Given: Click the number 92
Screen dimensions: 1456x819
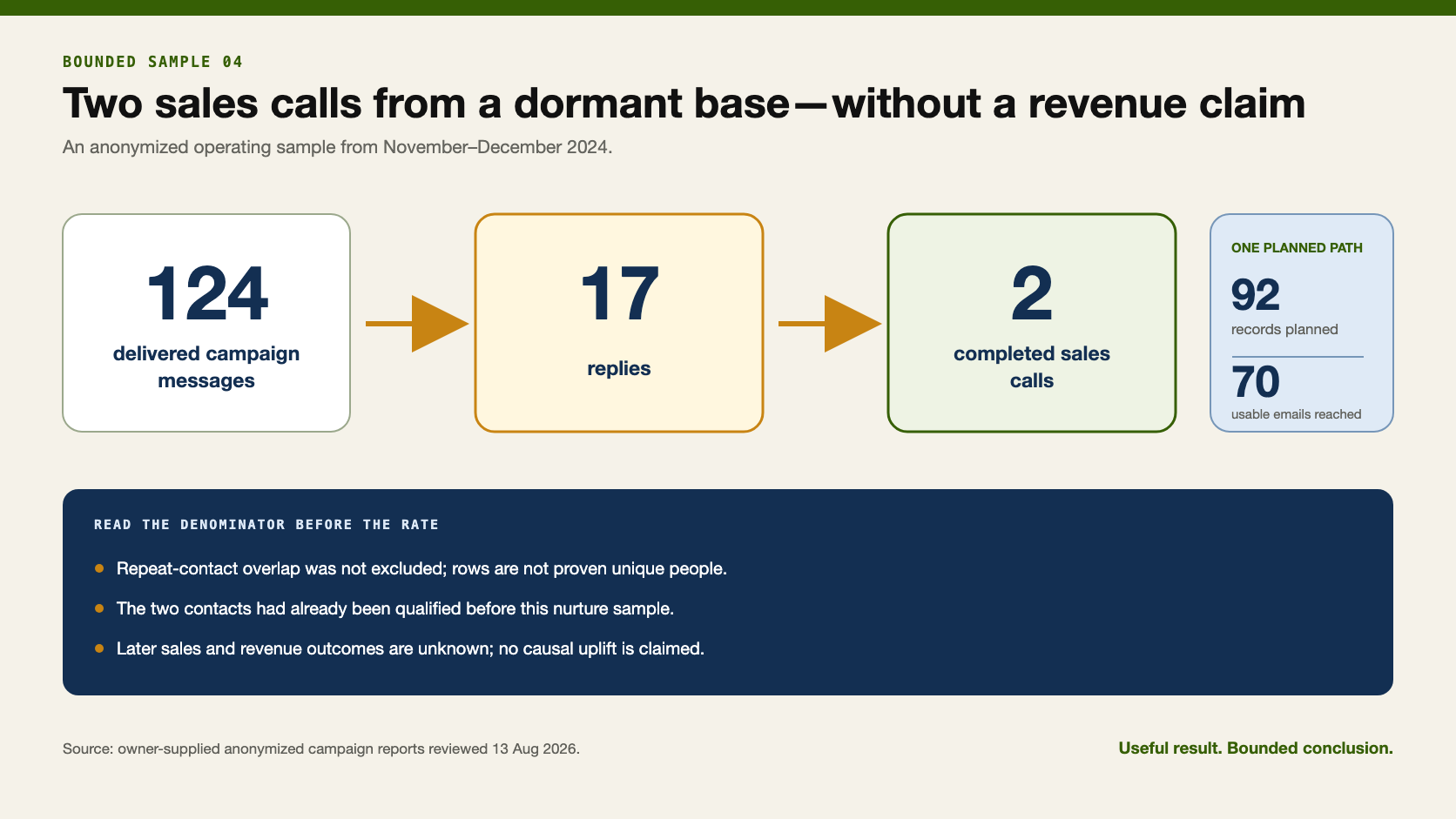Looking at the screenshot, I should (1256, 295).
